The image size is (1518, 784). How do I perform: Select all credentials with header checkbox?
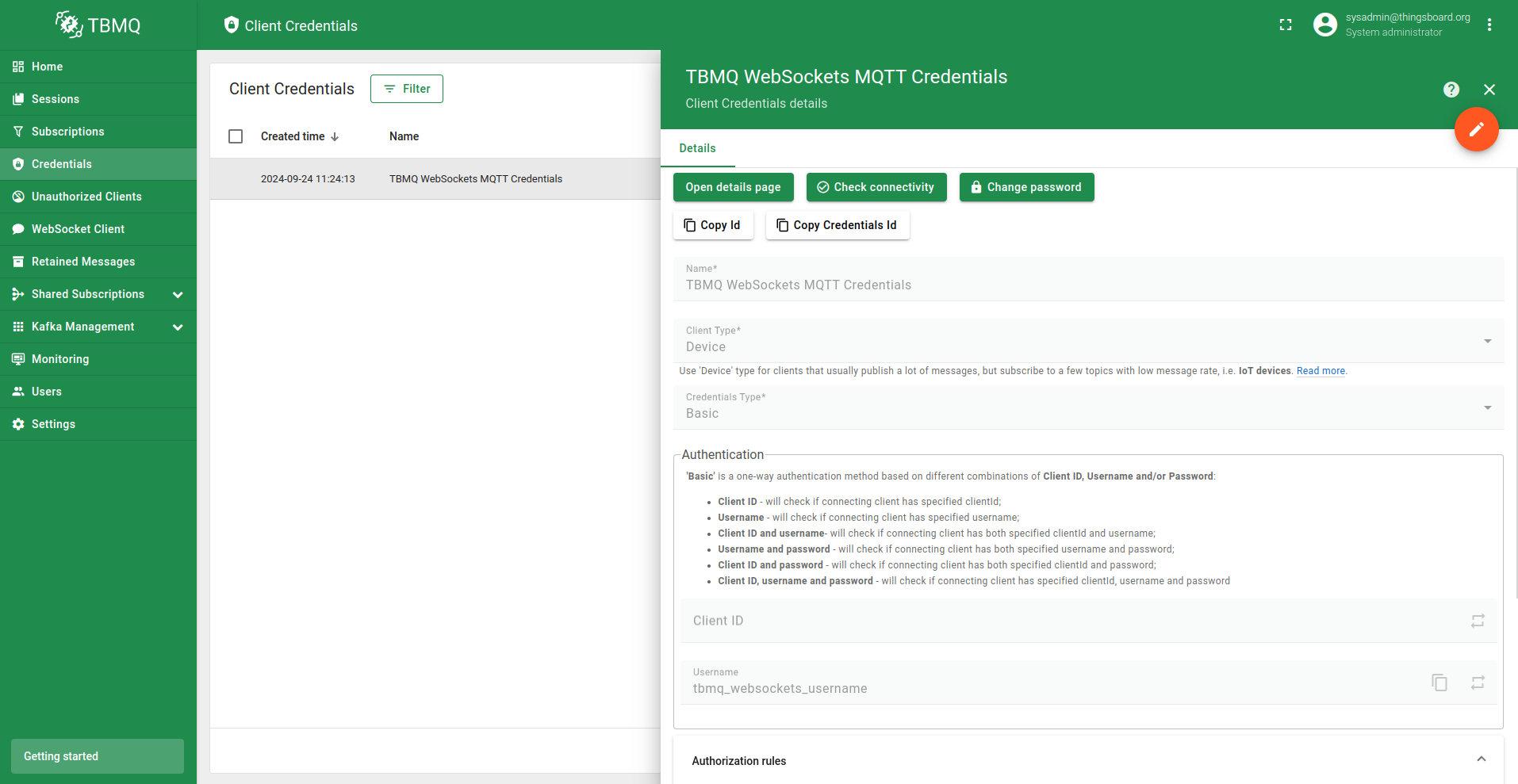click(236, 136)
